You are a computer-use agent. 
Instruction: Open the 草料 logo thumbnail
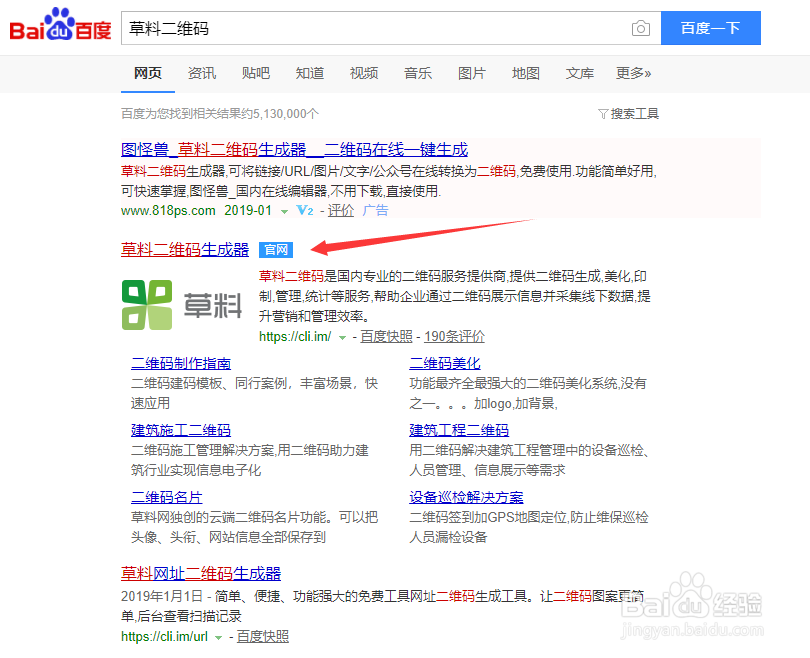182,305
